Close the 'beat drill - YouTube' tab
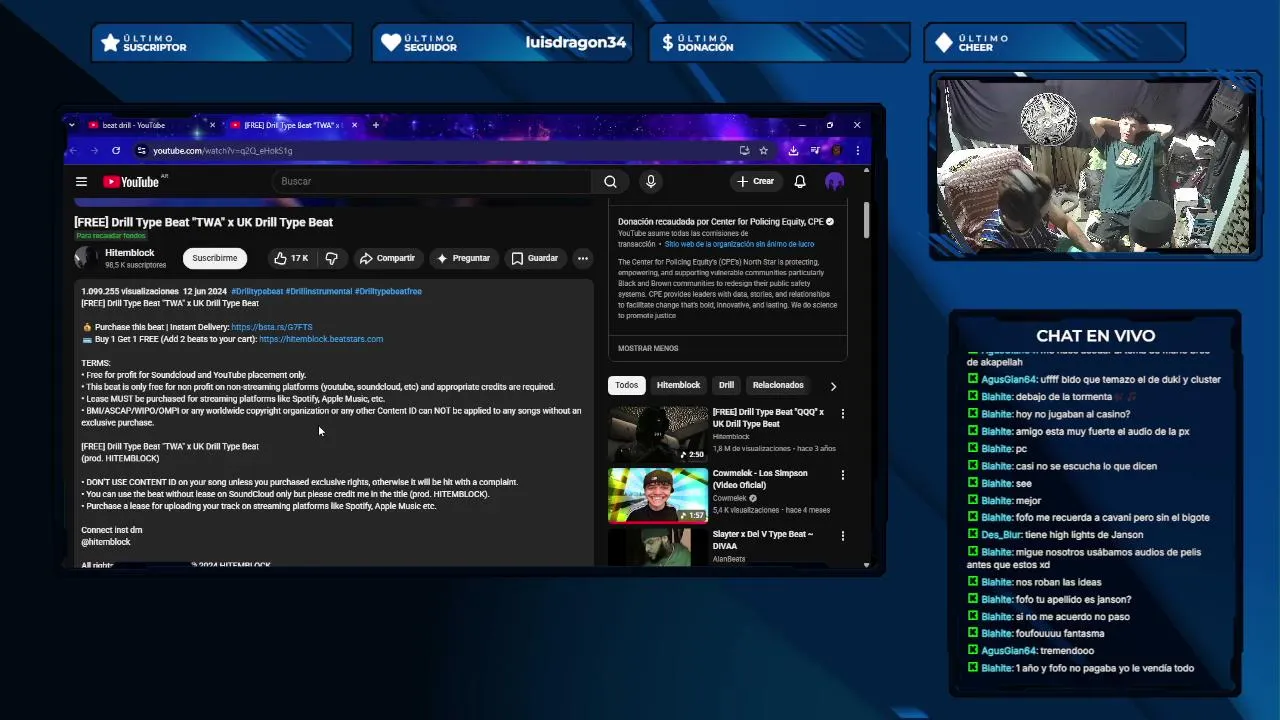The height and width of the screenshot is (720, 1280). point(212,125)
